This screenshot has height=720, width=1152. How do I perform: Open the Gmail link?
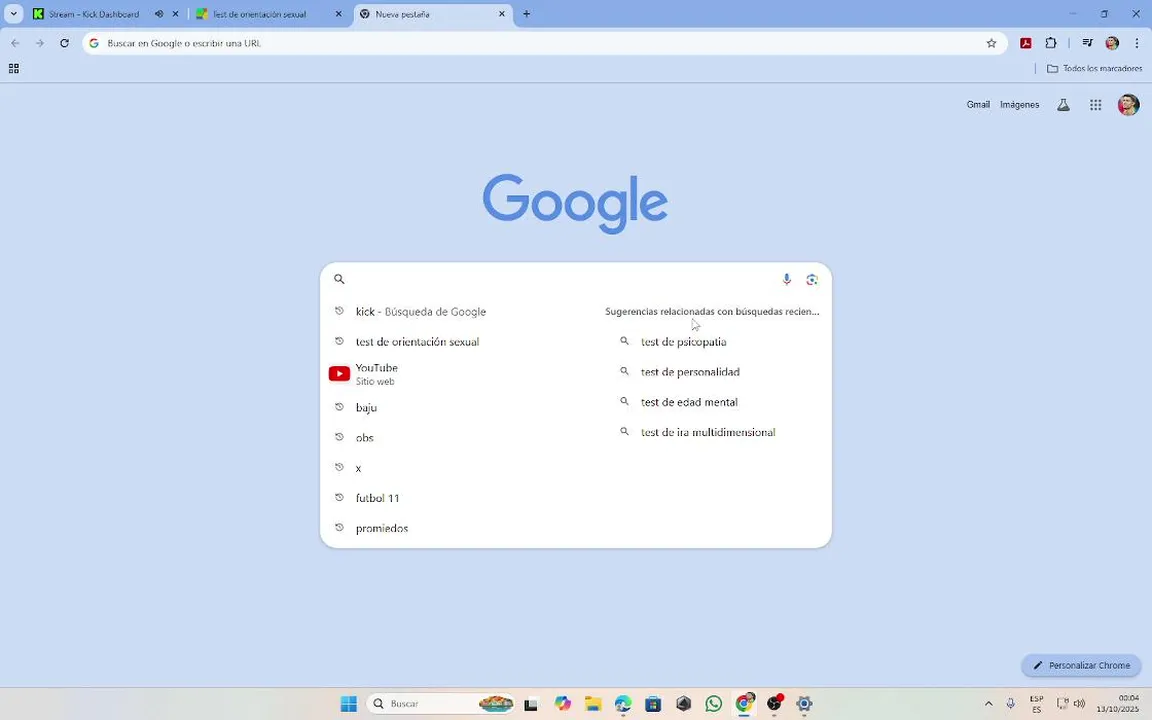978,105
